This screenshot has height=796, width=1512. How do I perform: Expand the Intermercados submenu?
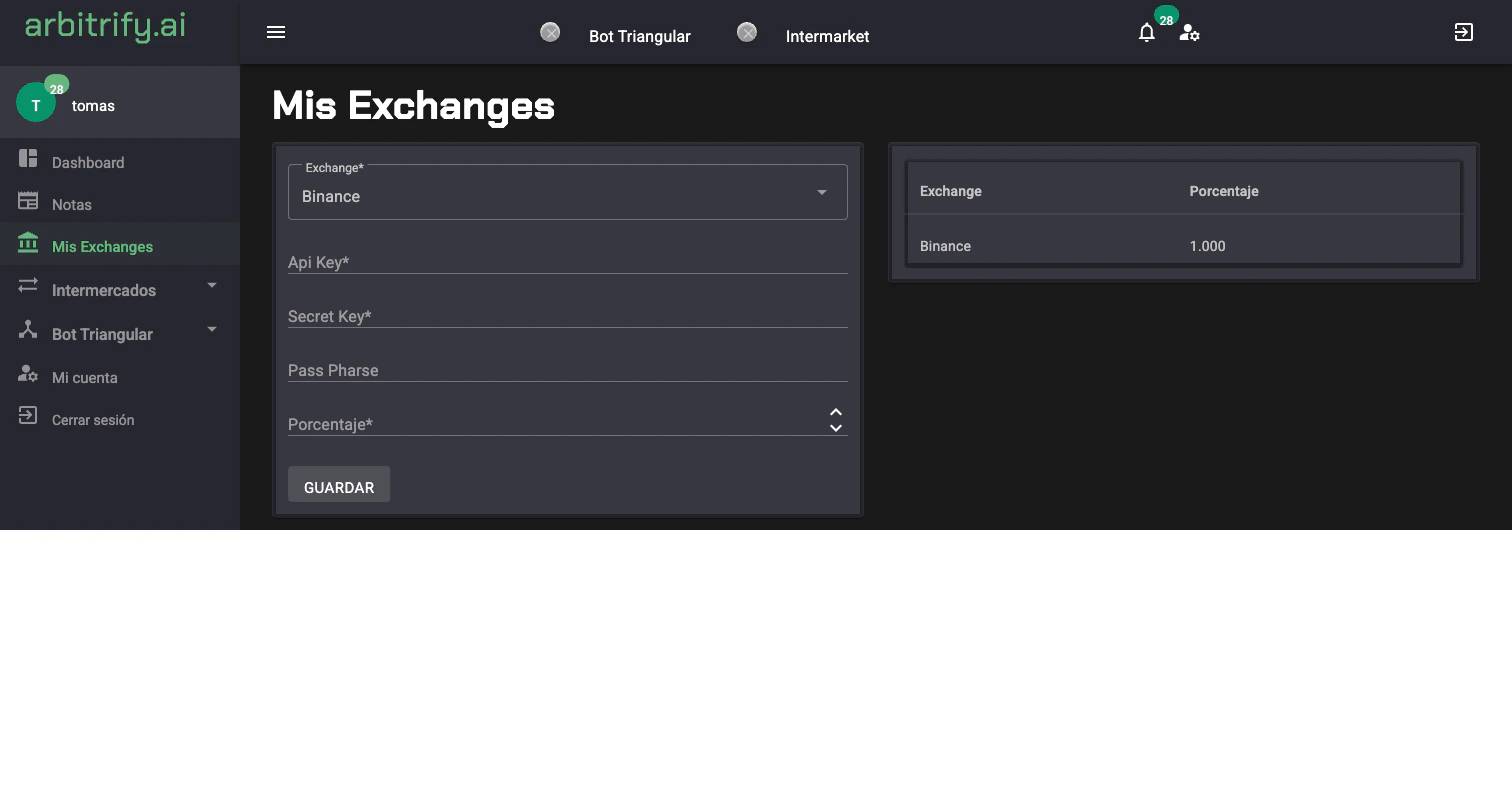pyautogui.click(x=211, y=285)
